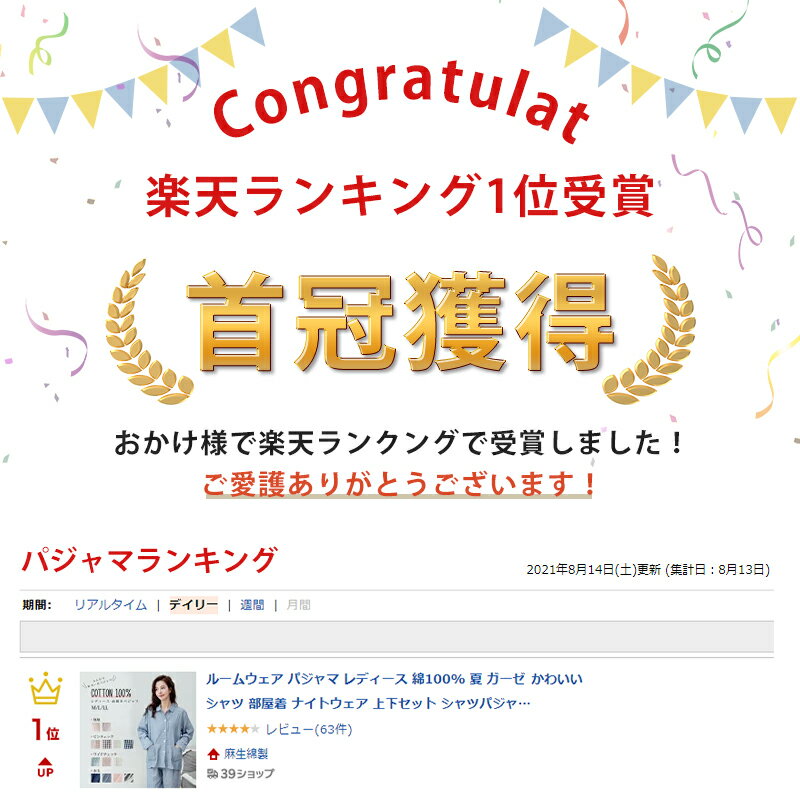Click the gold 首冠獲得 banner text
This screenshot has width=800, height=800.
(x=401, y=323)
